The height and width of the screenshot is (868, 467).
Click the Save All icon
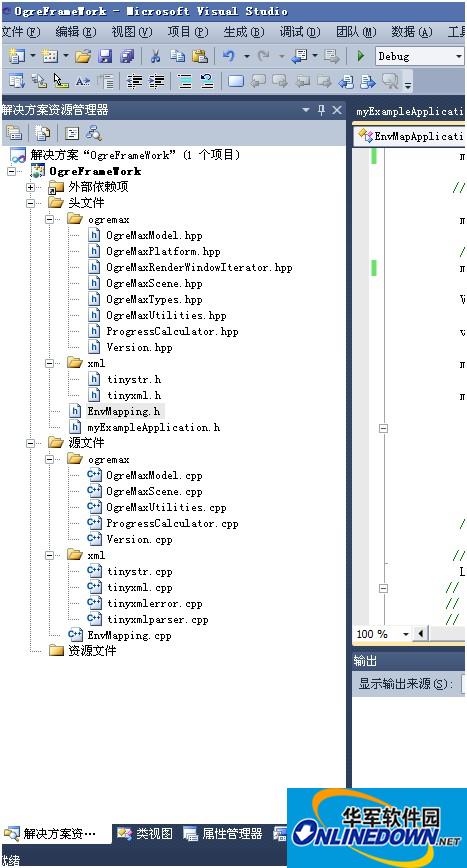tap(127, 56)
